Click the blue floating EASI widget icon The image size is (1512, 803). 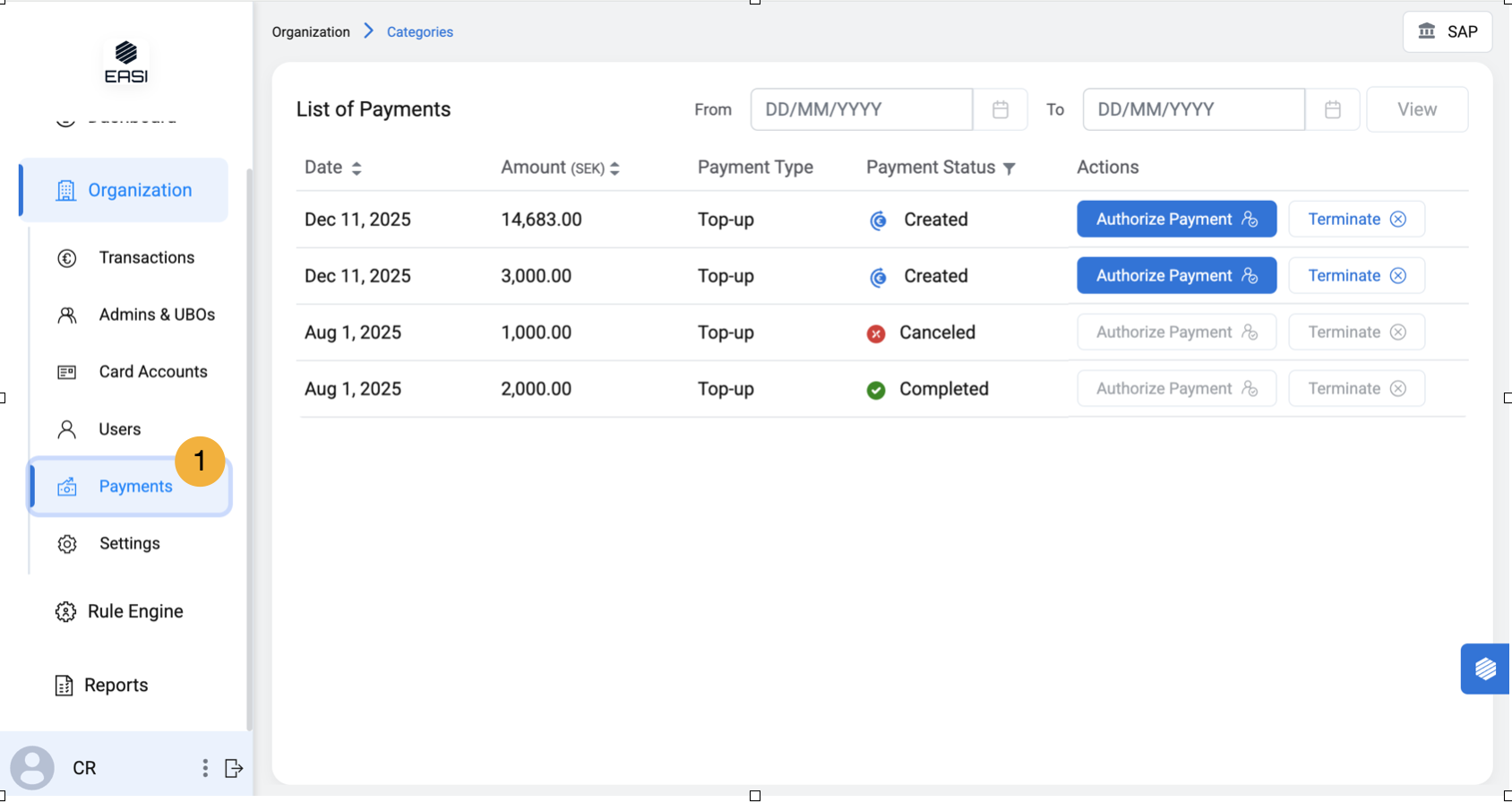pyautogui.click(x=1485, y=669)
